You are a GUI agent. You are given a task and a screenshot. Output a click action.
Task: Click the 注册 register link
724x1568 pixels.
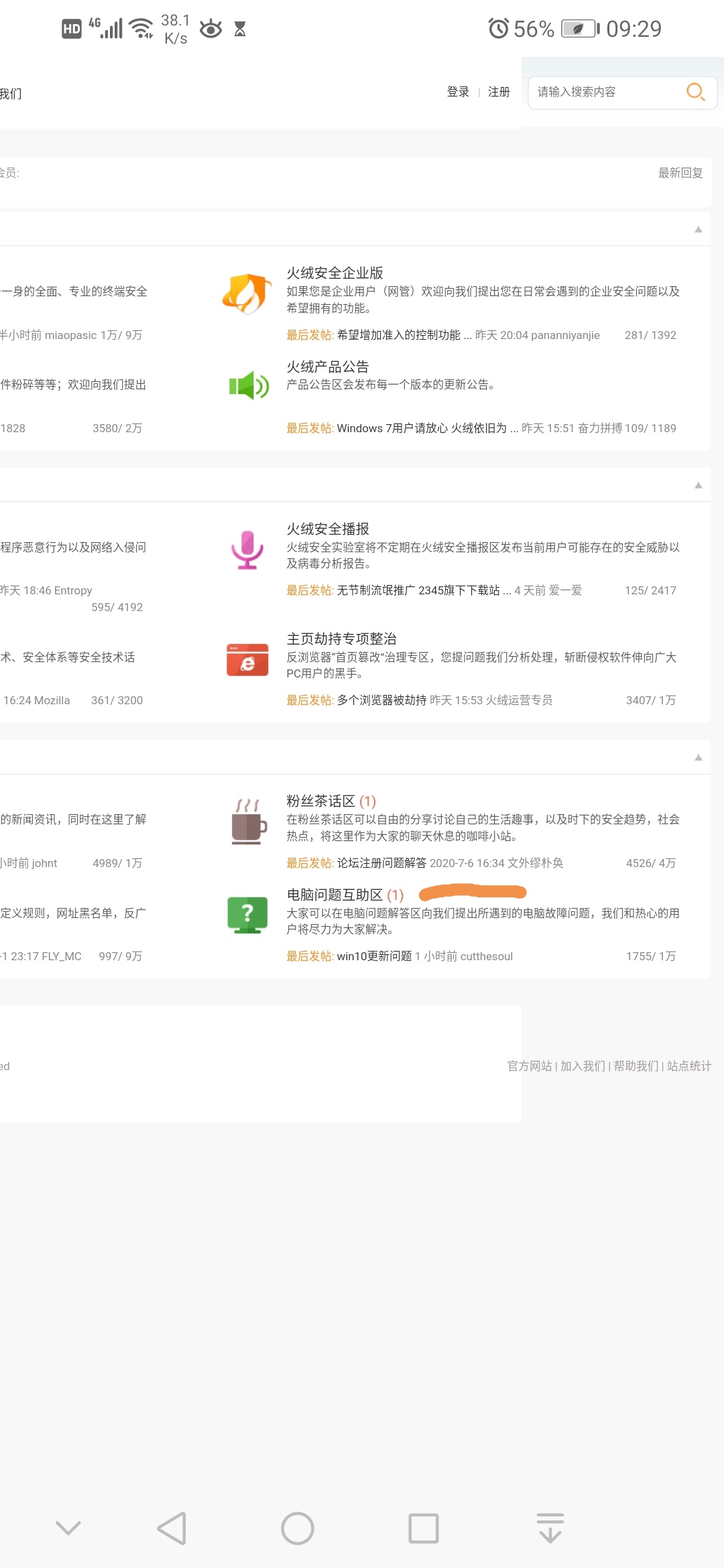pyautogui.click(x=499, y=92)
